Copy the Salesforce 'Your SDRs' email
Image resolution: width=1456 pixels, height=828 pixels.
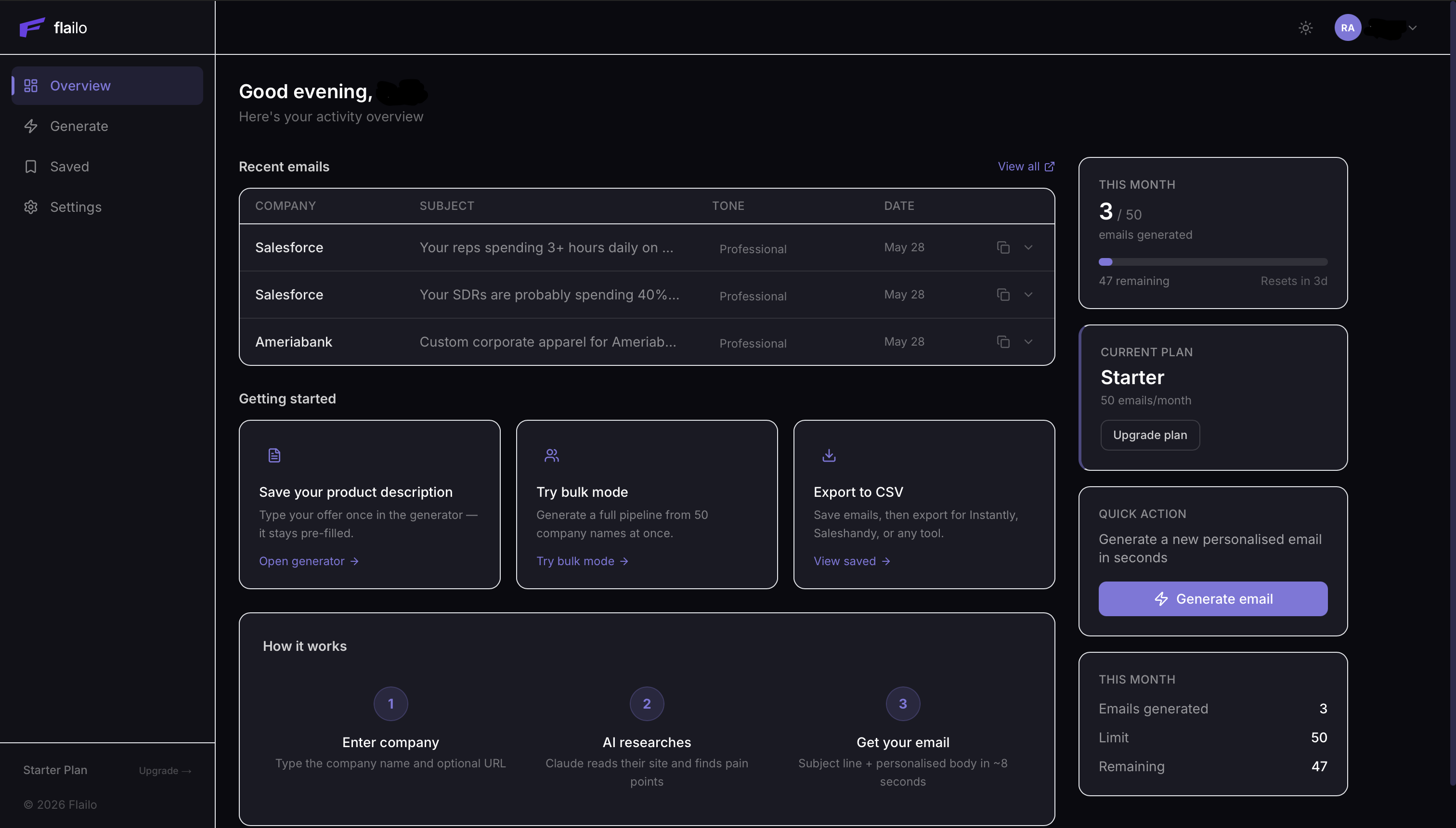pyautogui.click(x=1003, y=295)
